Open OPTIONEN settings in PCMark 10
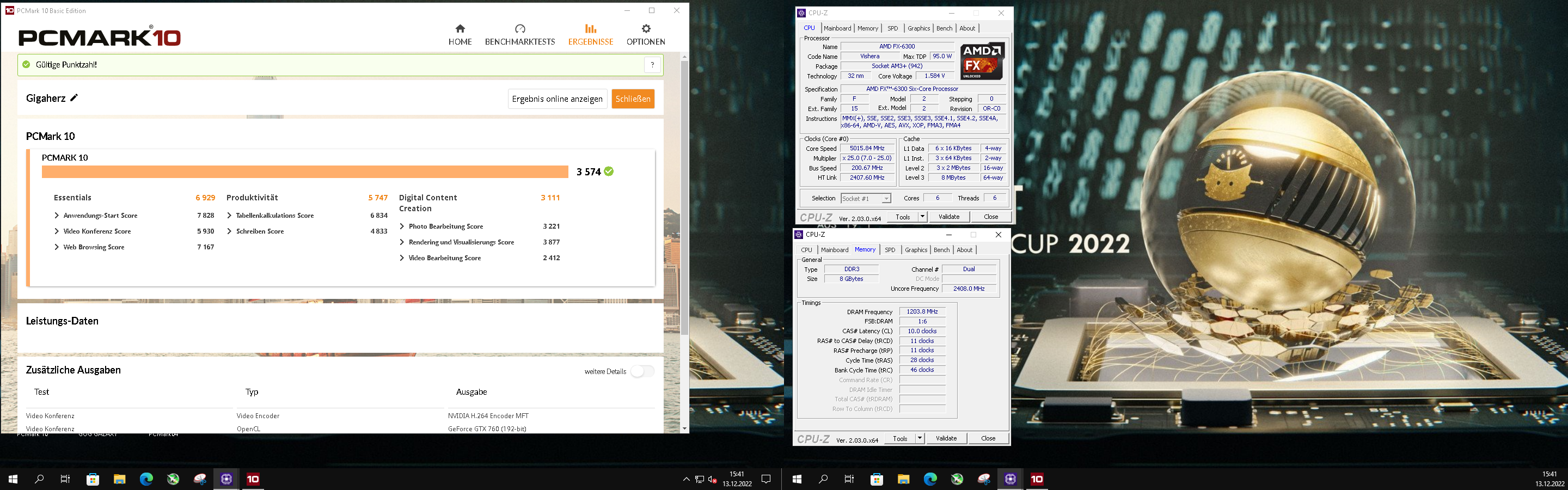 pos(646,35)
